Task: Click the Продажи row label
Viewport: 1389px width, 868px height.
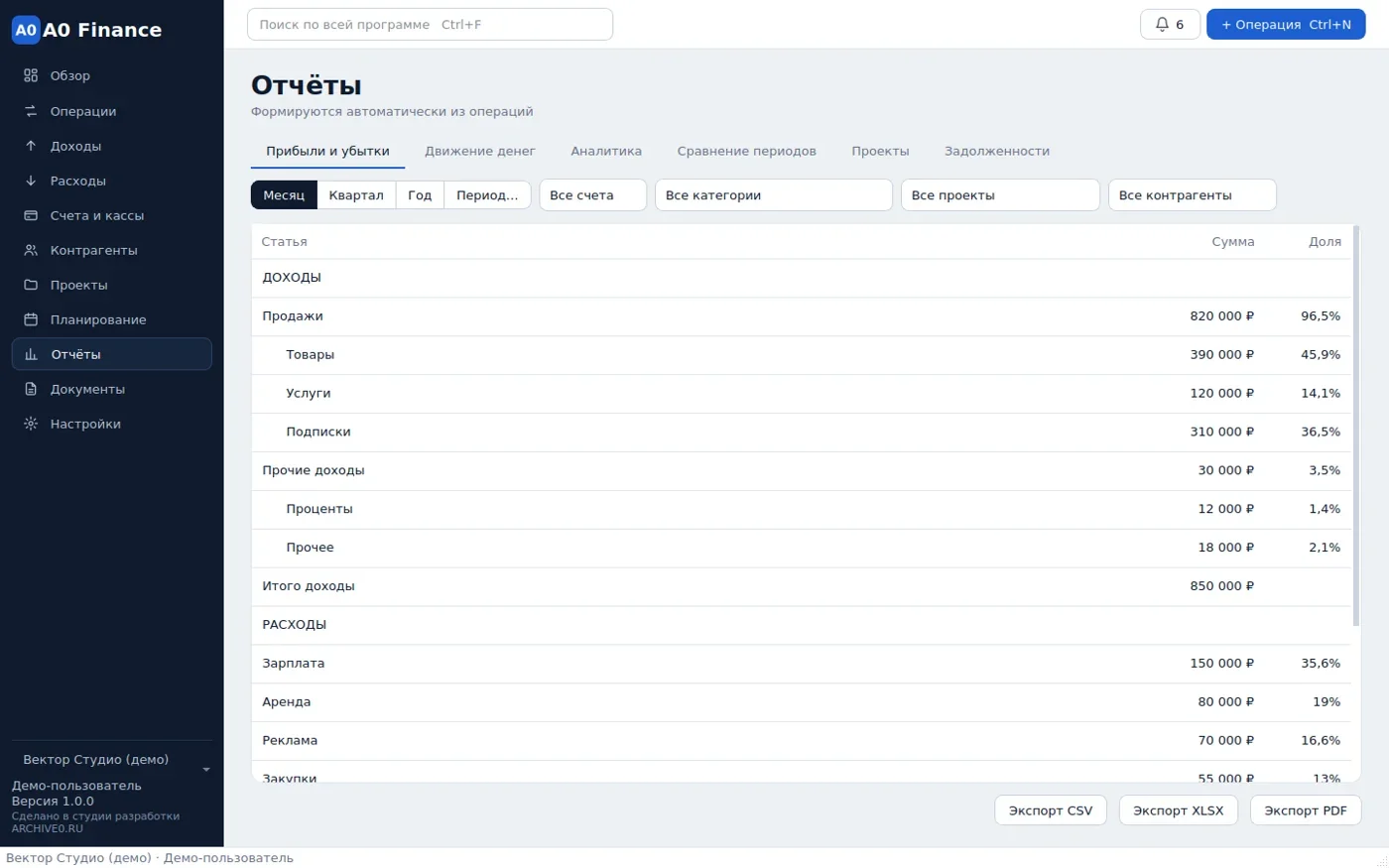Action: pyautogui.click(x=293, y=316)
